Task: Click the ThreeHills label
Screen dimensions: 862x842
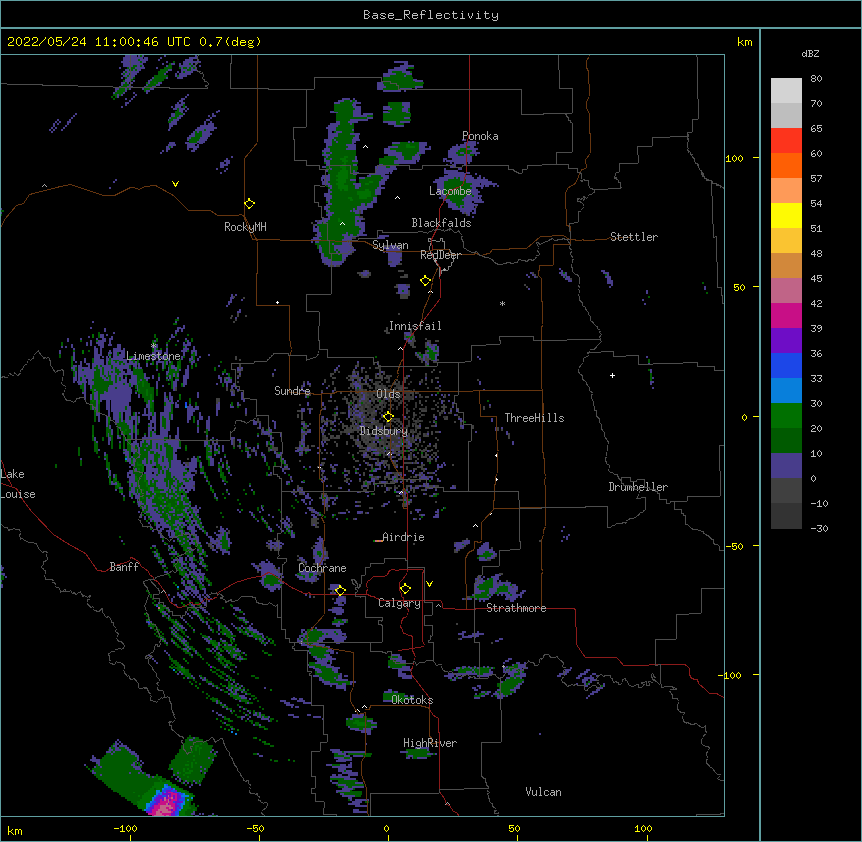Action: (x=534, y=418)
